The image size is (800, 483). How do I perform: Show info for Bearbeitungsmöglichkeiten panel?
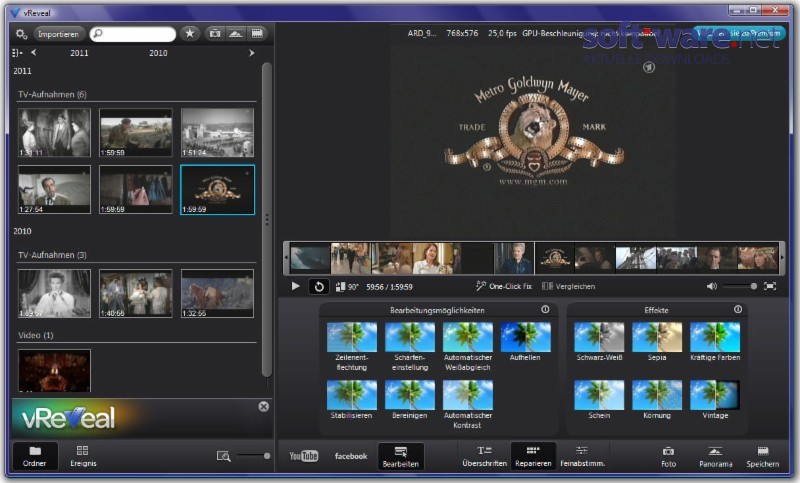point(545,309)
